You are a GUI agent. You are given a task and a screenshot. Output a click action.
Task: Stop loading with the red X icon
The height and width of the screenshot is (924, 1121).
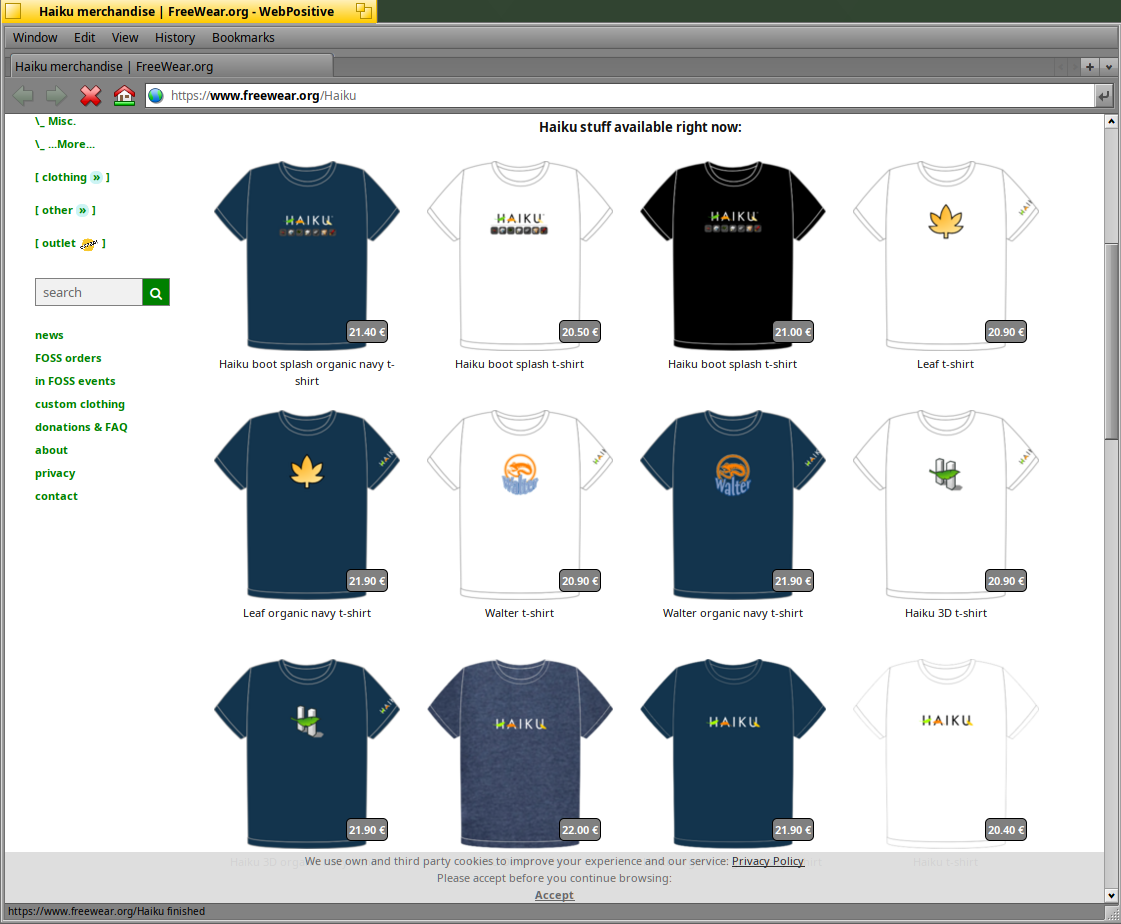[x=90, y=95]
